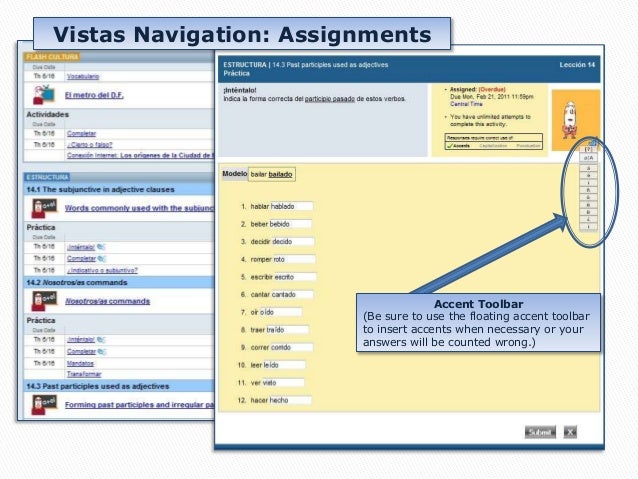Open tutorial icon beside 'Nosotros/as commands'

pos(44,301)
